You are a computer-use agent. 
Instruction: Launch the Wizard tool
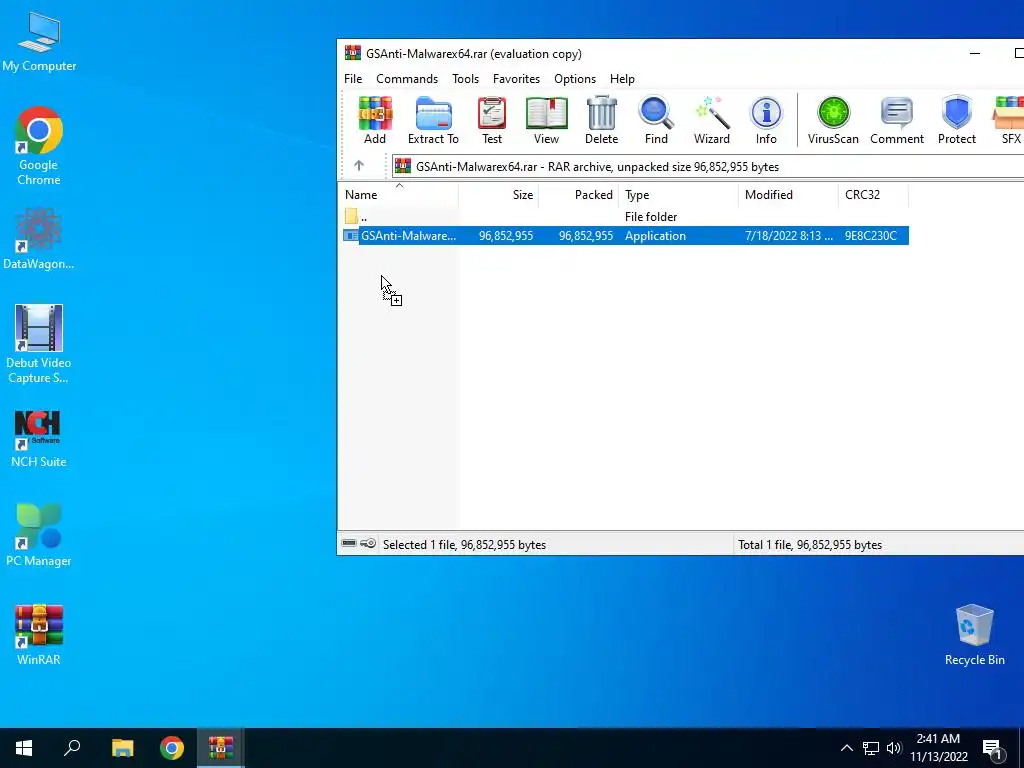click(x=712, y=120)
